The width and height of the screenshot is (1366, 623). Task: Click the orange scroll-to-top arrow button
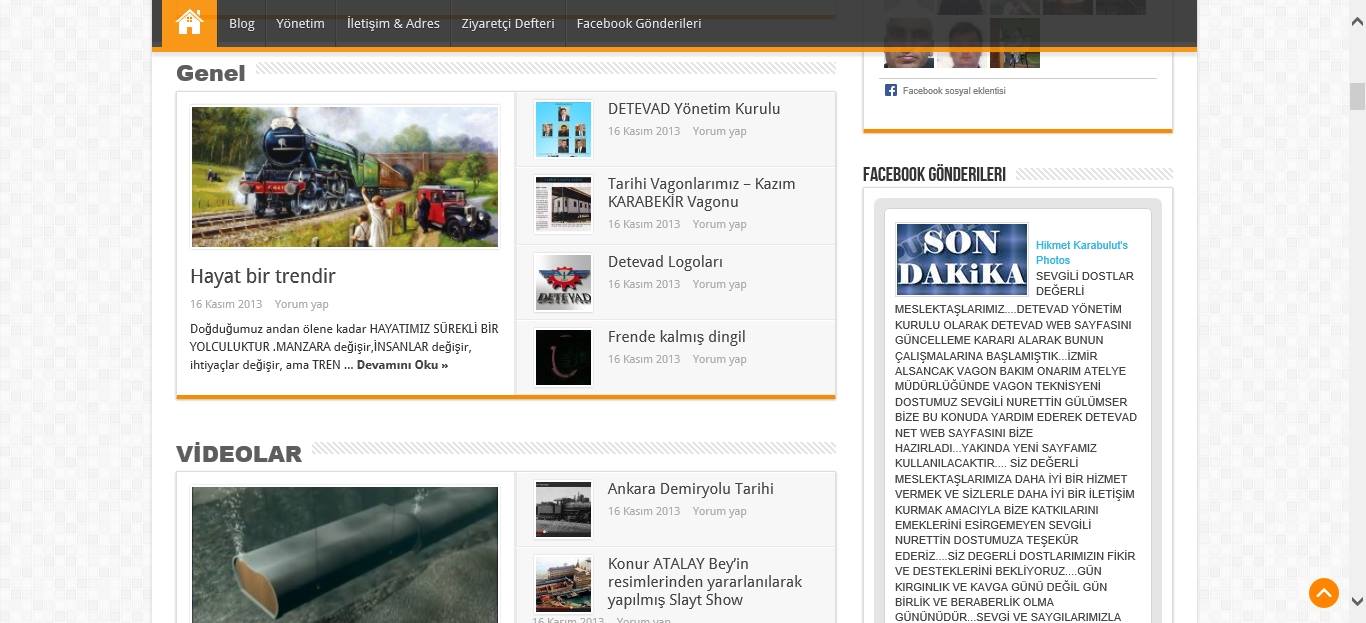coord(1324,593)
